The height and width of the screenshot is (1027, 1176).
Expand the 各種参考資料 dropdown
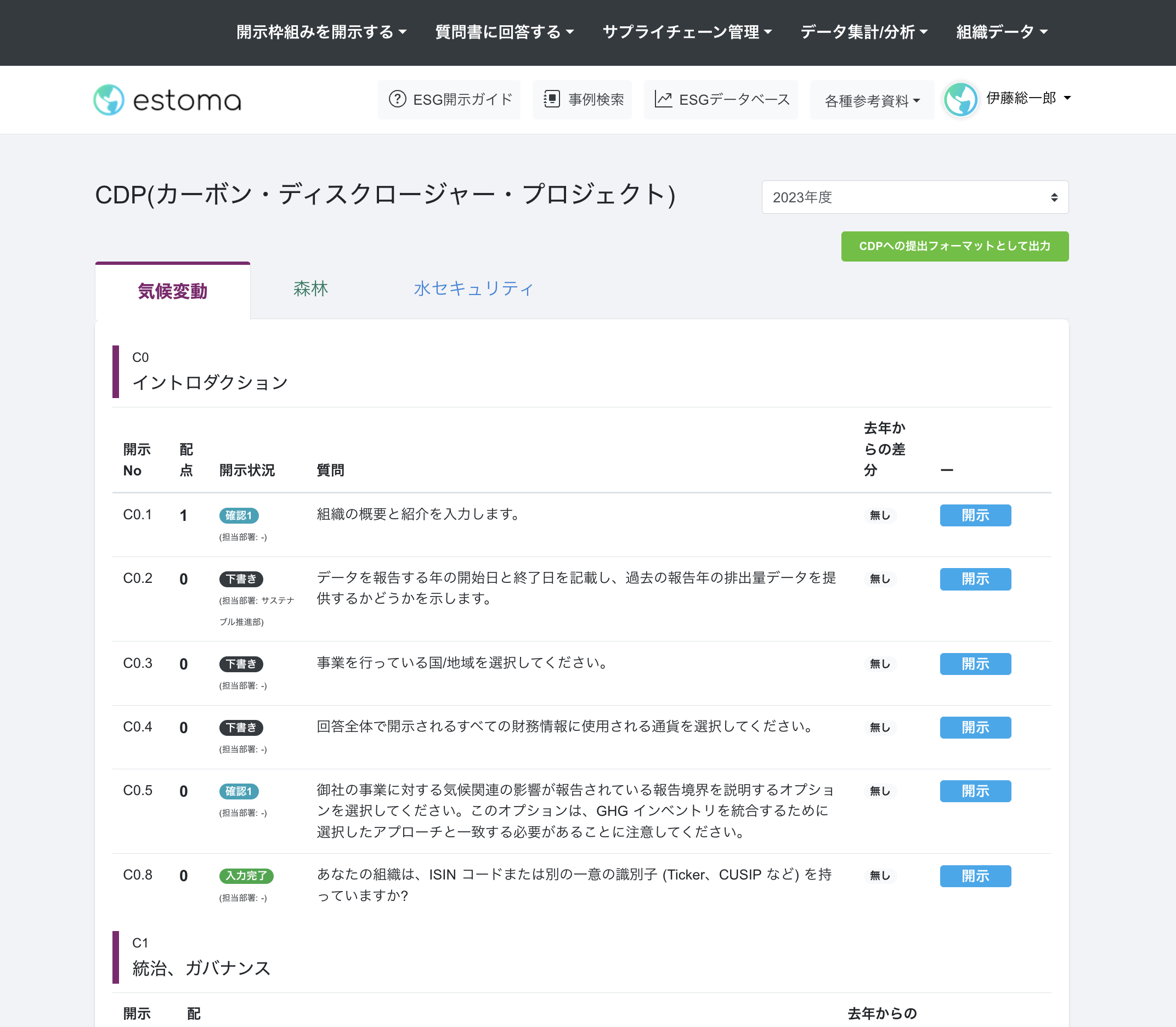click(870, 99)
